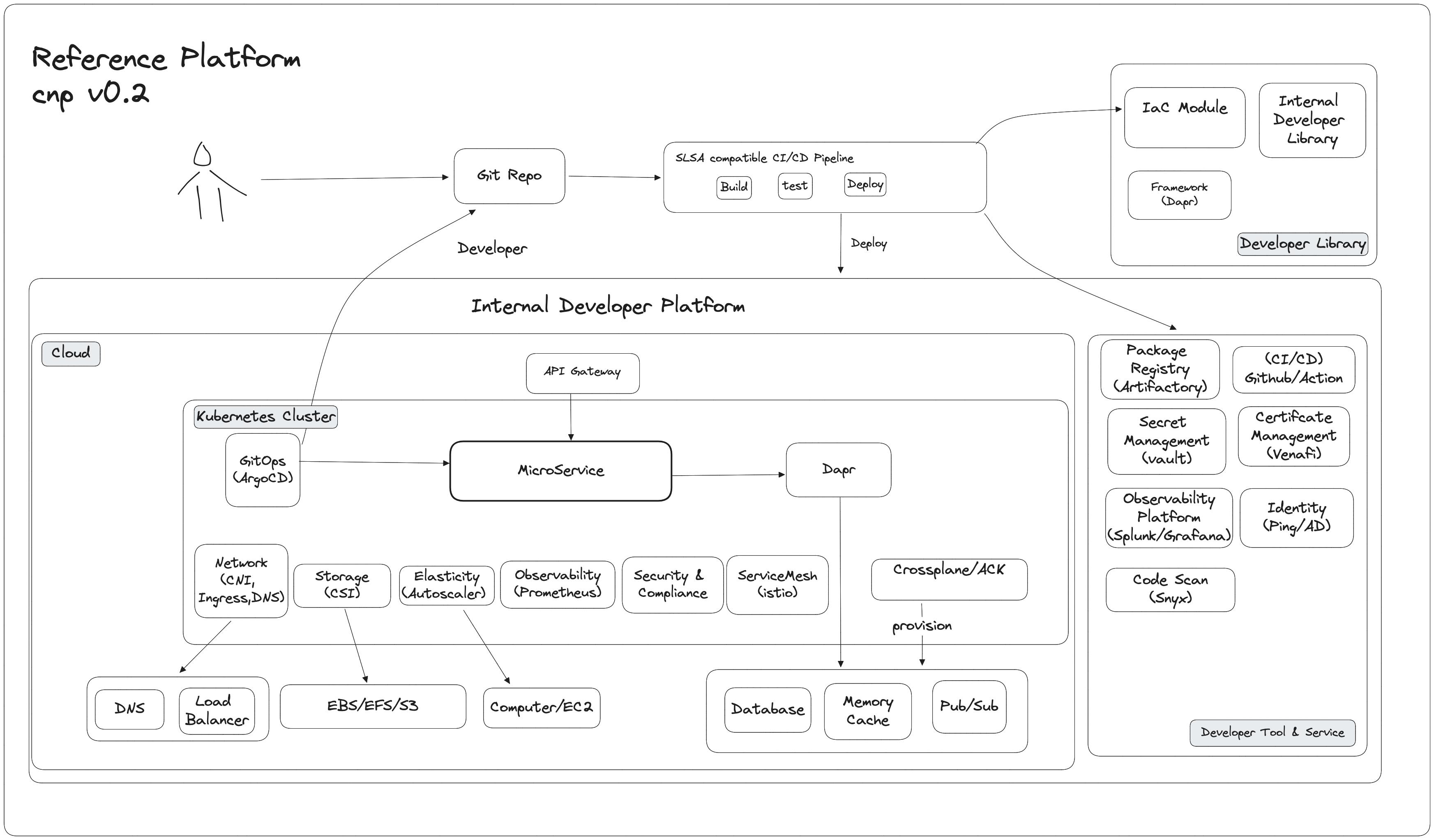Select the Internal Developer Library box
The height and width of the screenshot is (840, 1434).
[1312, 120]
